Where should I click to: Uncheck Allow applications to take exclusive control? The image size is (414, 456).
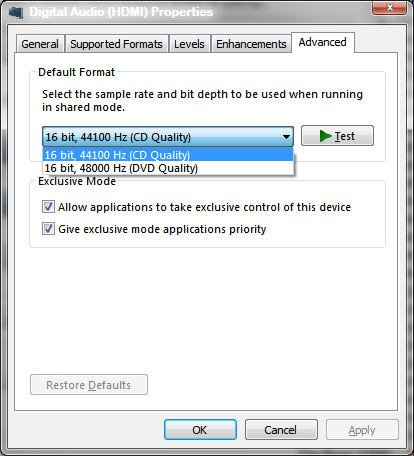pyautogui.click(x=48, y=207)
